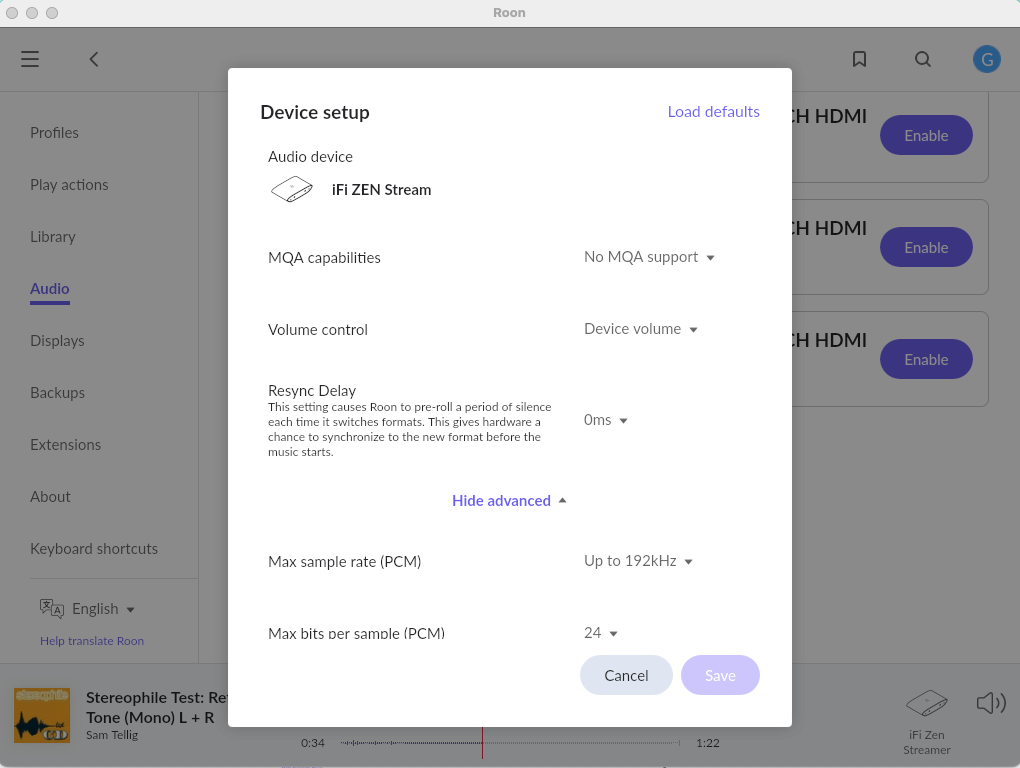Image resolution: width=1020 pixels, height=768 pixels.
Task: Open the user profile avatar
Action: click(986, 59)
